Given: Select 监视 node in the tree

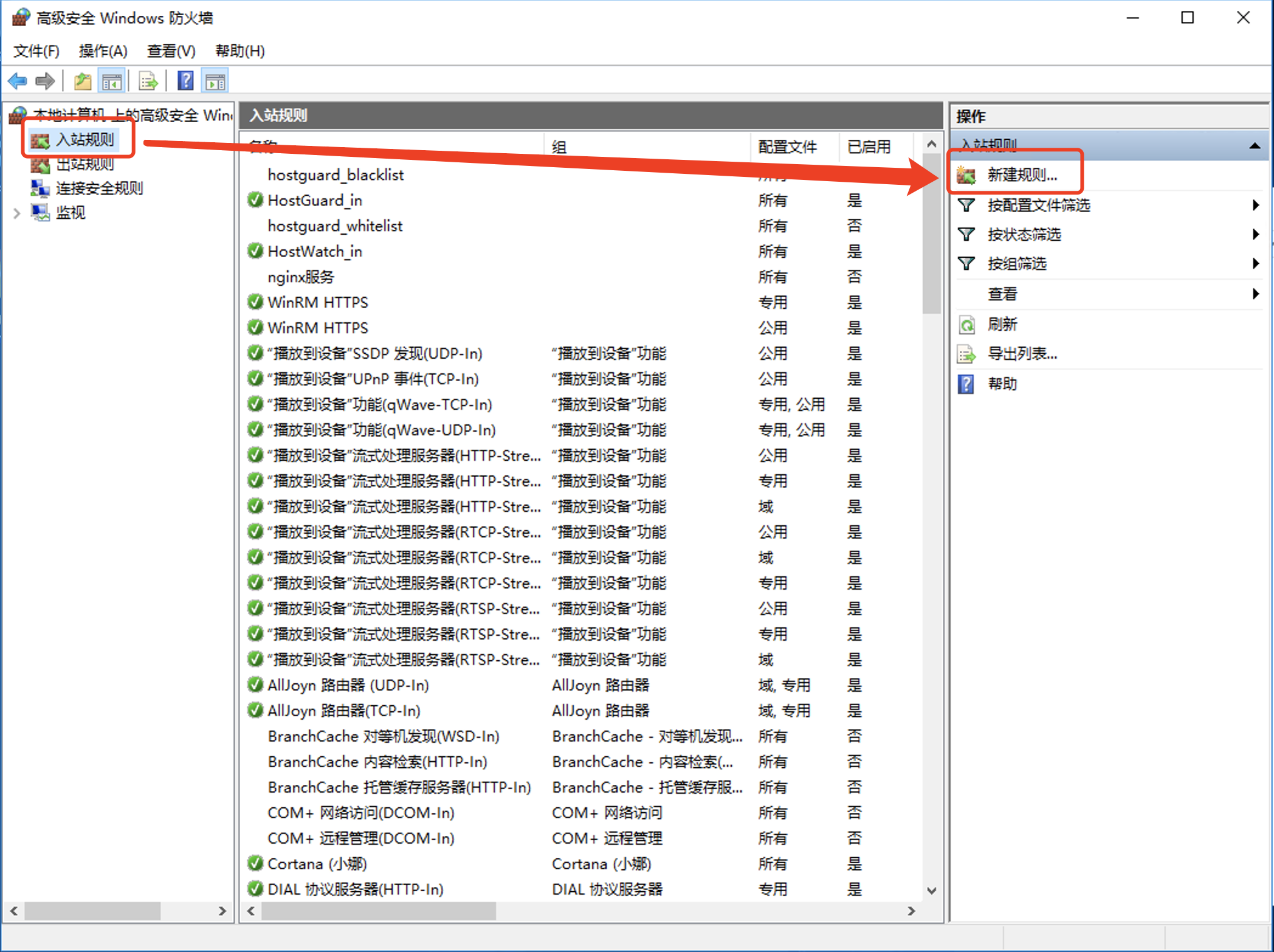Looking at the screenshot, I should tap(71, 213).
